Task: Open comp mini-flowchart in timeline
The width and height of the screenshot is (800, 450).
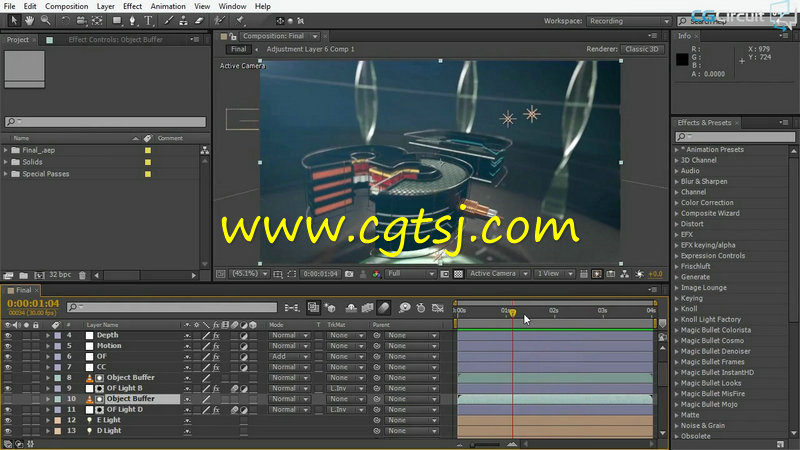Action: coord(292,308)
